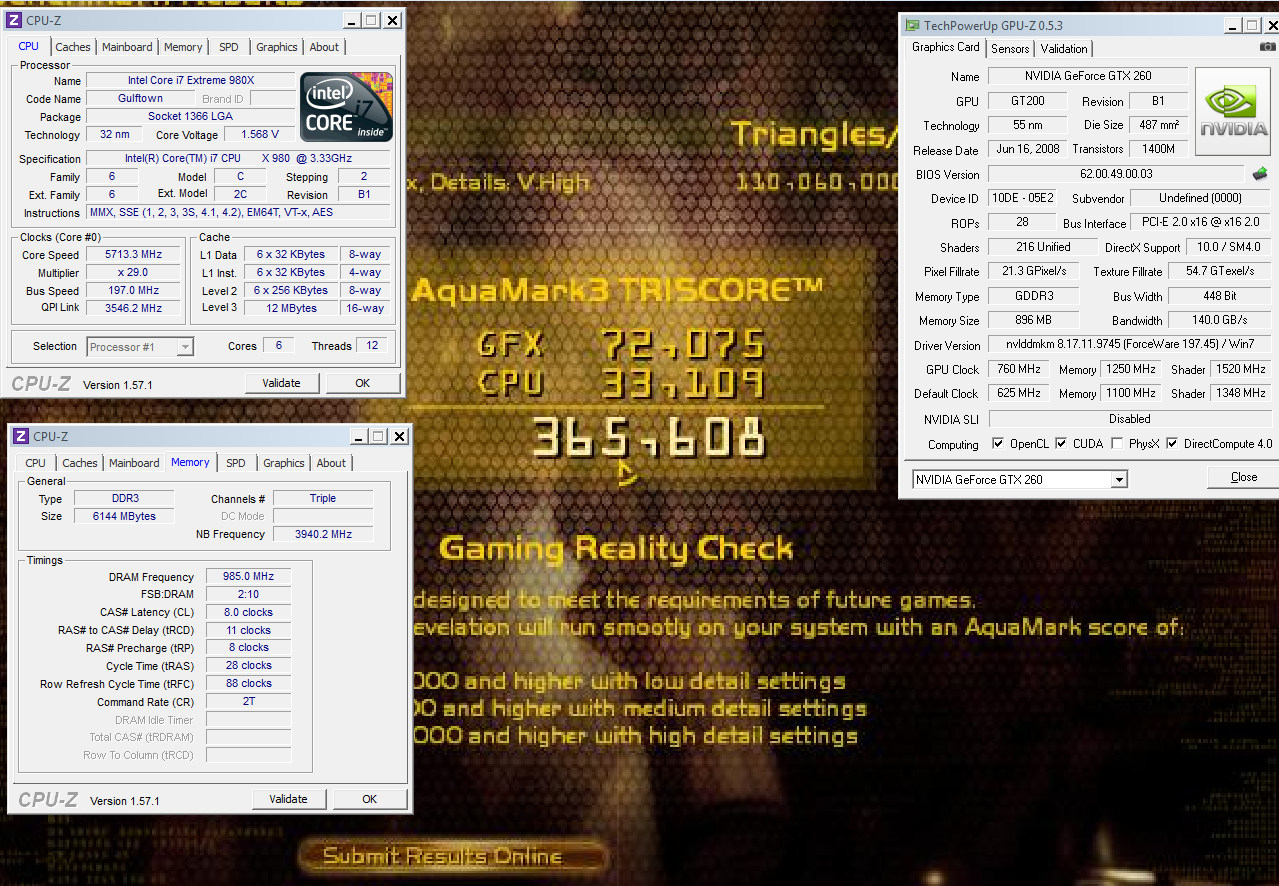Image resolution: width=1279 pixels, height=886 pixels.
Task: Click the CPU-Z title icon of the top window
Action: click(x=16, y=20)
